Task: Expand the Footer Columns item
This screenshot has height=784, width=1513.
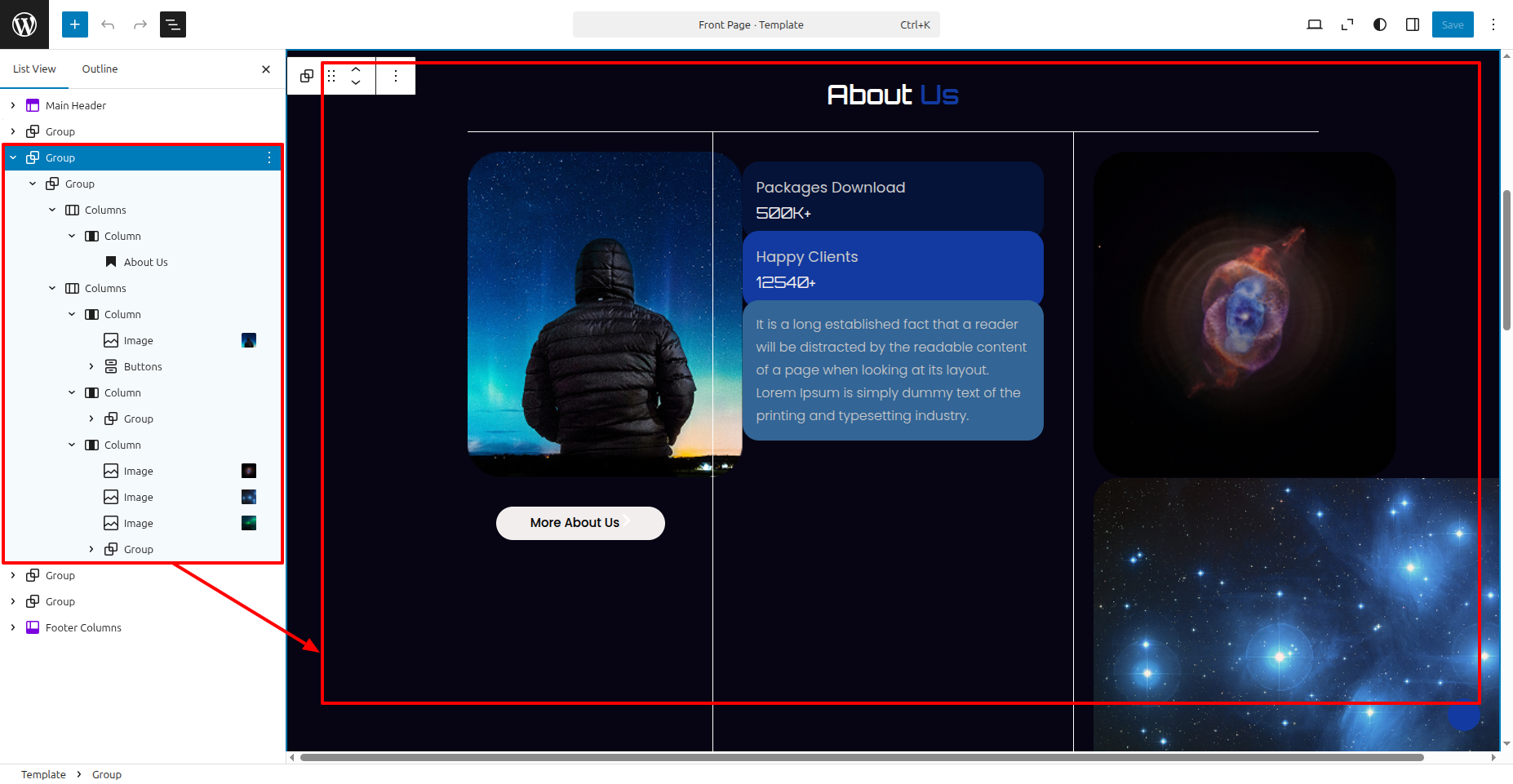Action: (13, 627)
